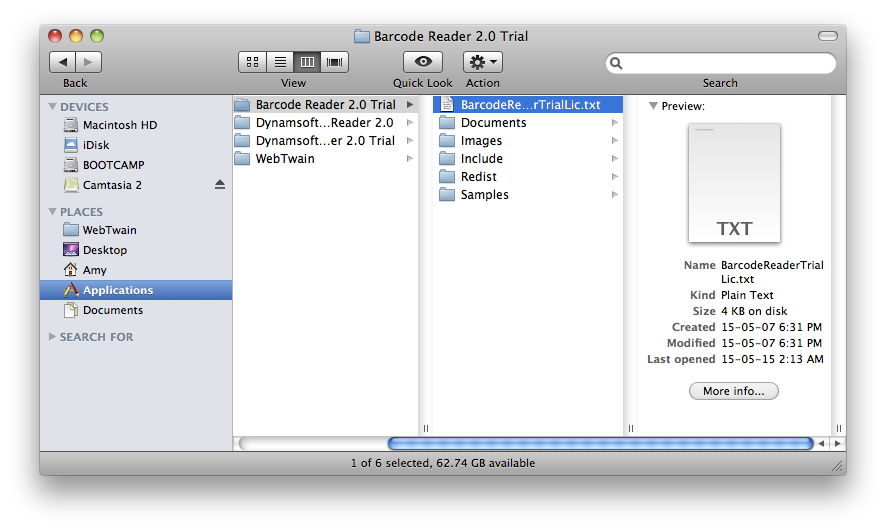
Task: Switch to list view
Action: pos(280,62)
